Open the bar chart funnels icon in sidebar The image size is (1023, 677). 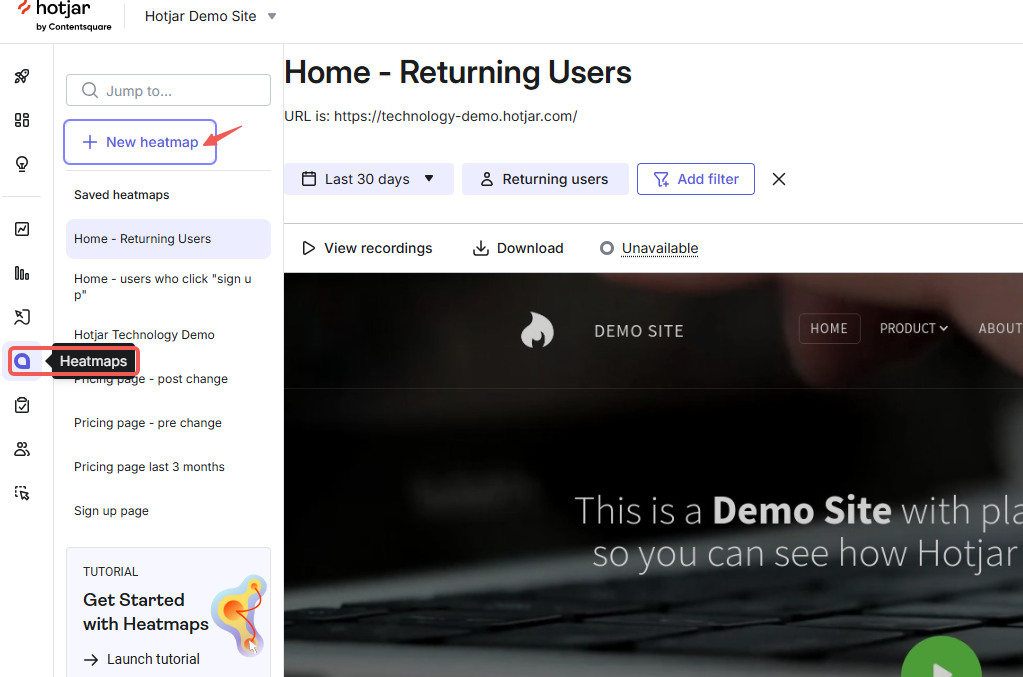coord(22,273)
